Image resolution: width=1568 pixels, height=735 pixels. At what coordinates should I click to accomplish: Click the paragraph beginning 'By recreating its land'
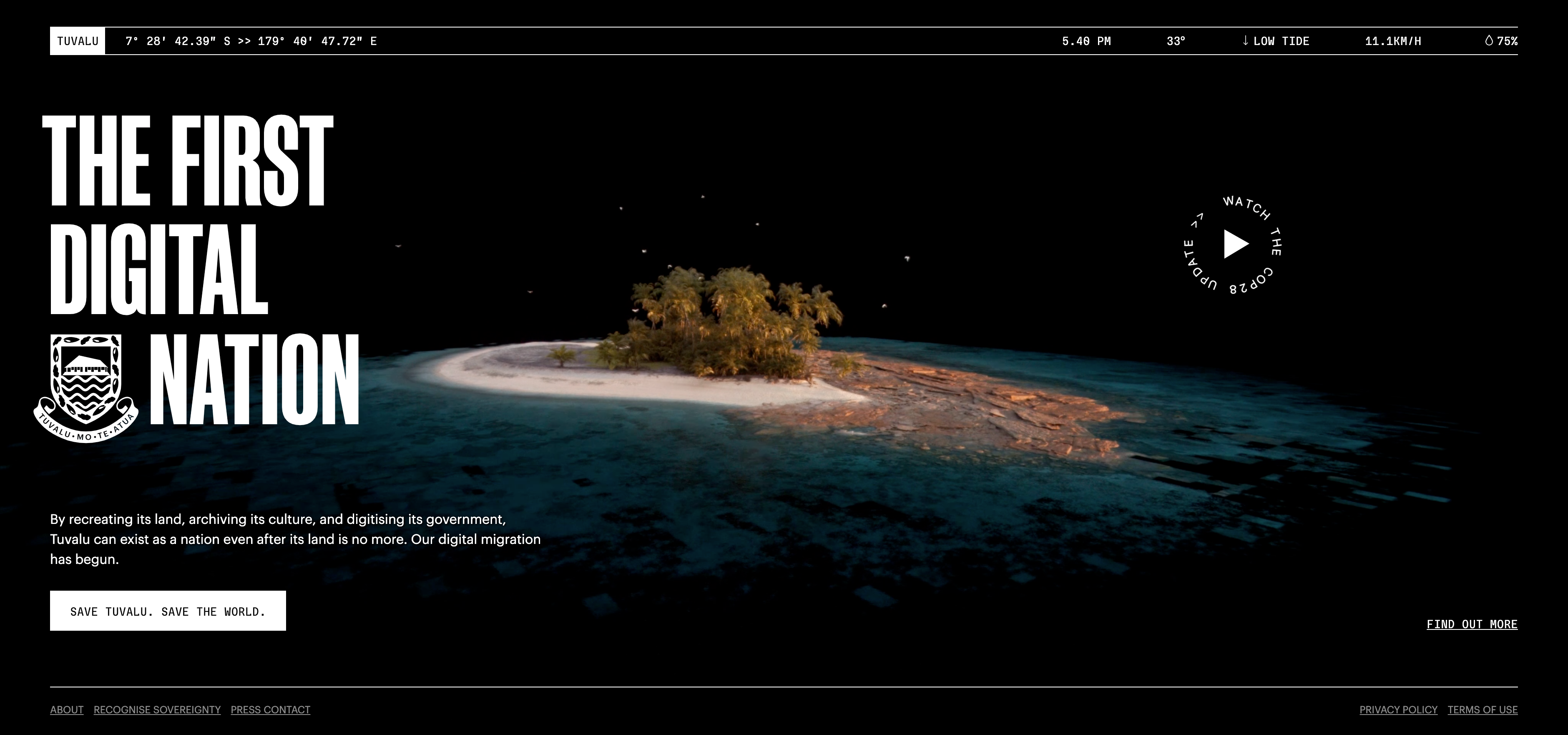[x=295, y=539]
